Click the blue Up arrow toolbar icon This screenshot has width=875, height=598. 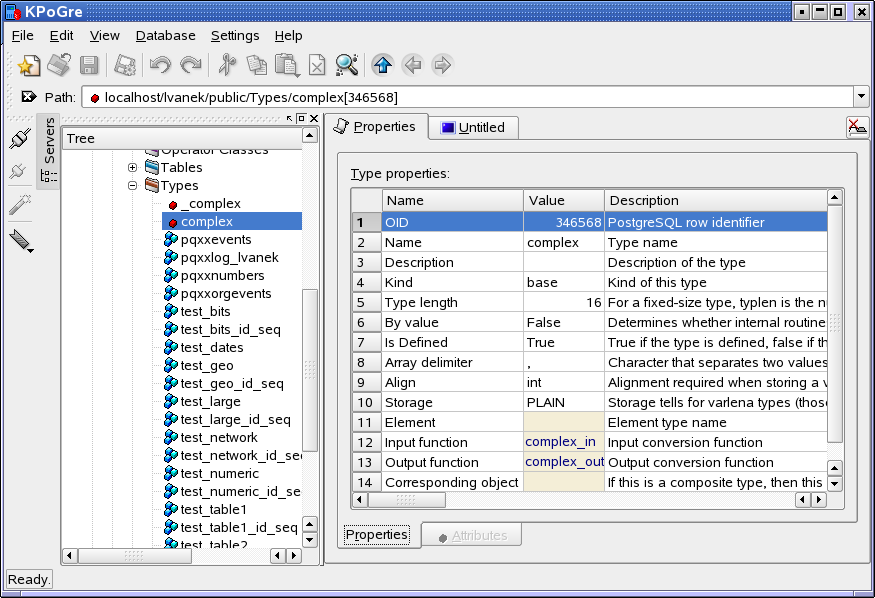coord(381,66)
